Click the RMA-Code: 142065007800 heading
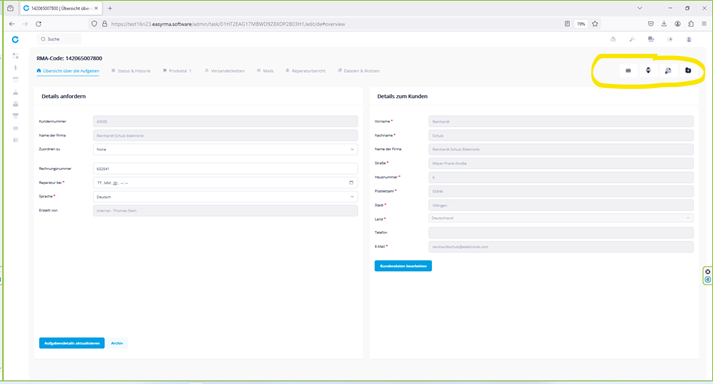The image size is (713, 384). (x=69, y=58)
